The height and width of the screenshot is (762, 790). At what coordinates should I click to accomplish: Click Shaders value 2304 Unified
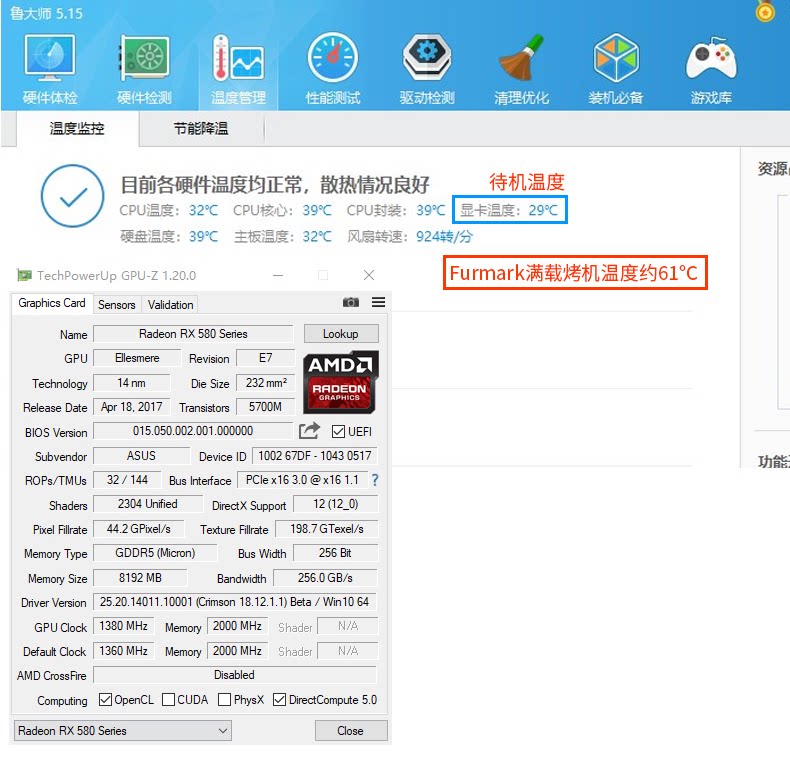click(x=148, y=504)
